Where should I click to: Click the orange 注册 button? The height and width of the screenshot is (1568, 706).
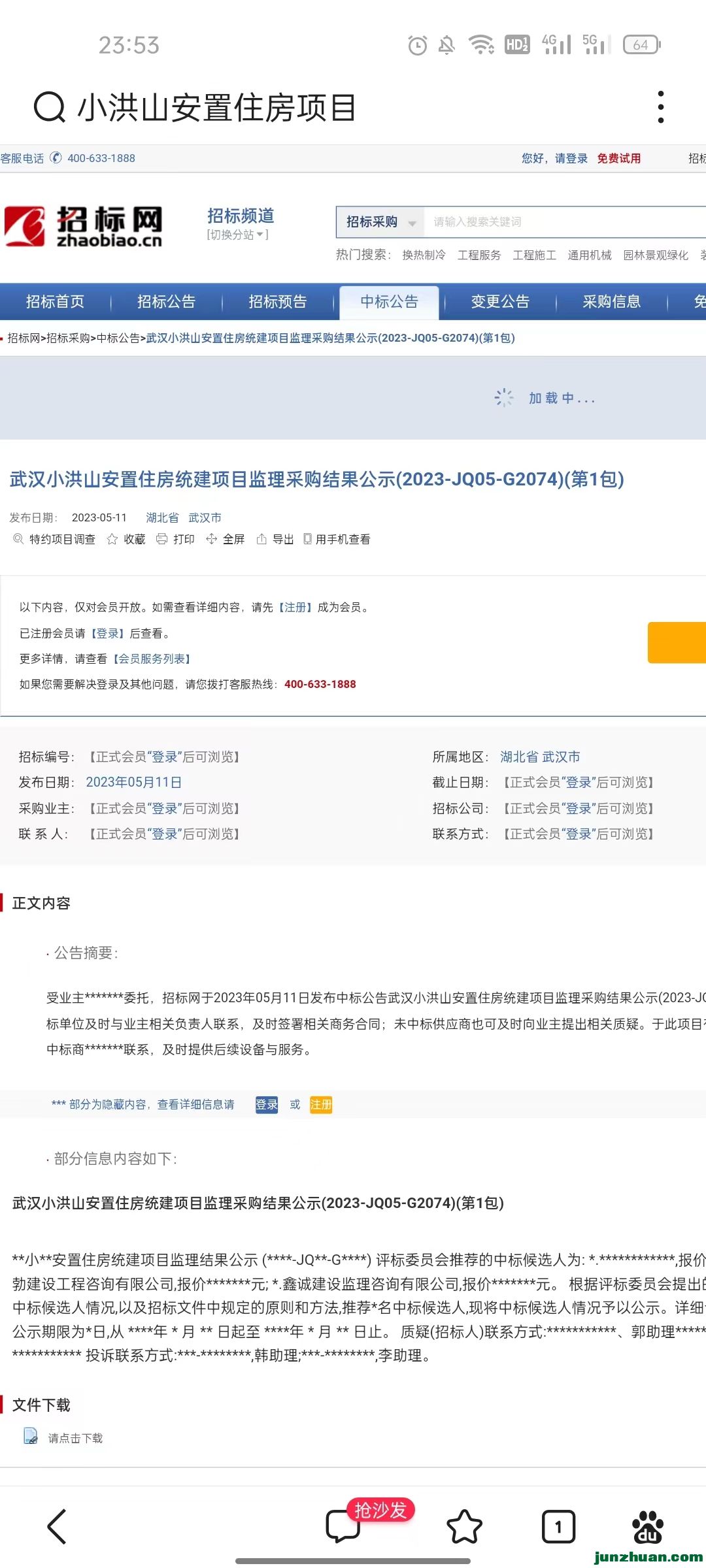click(x=321, y=1105)
